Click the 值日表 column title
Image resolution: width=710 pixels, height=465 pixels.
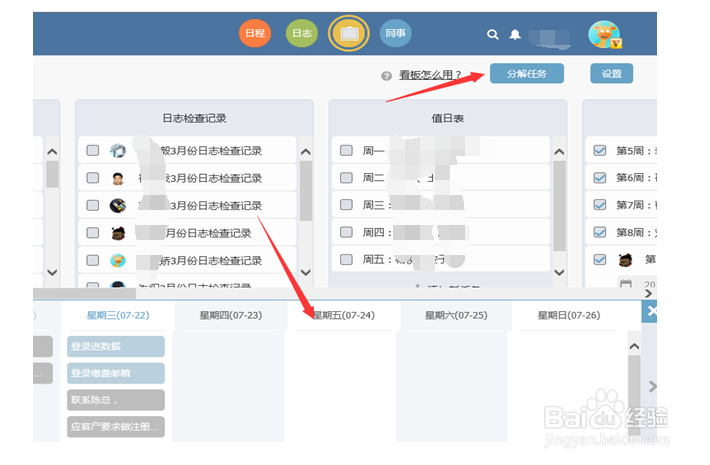tap(447, 119)
